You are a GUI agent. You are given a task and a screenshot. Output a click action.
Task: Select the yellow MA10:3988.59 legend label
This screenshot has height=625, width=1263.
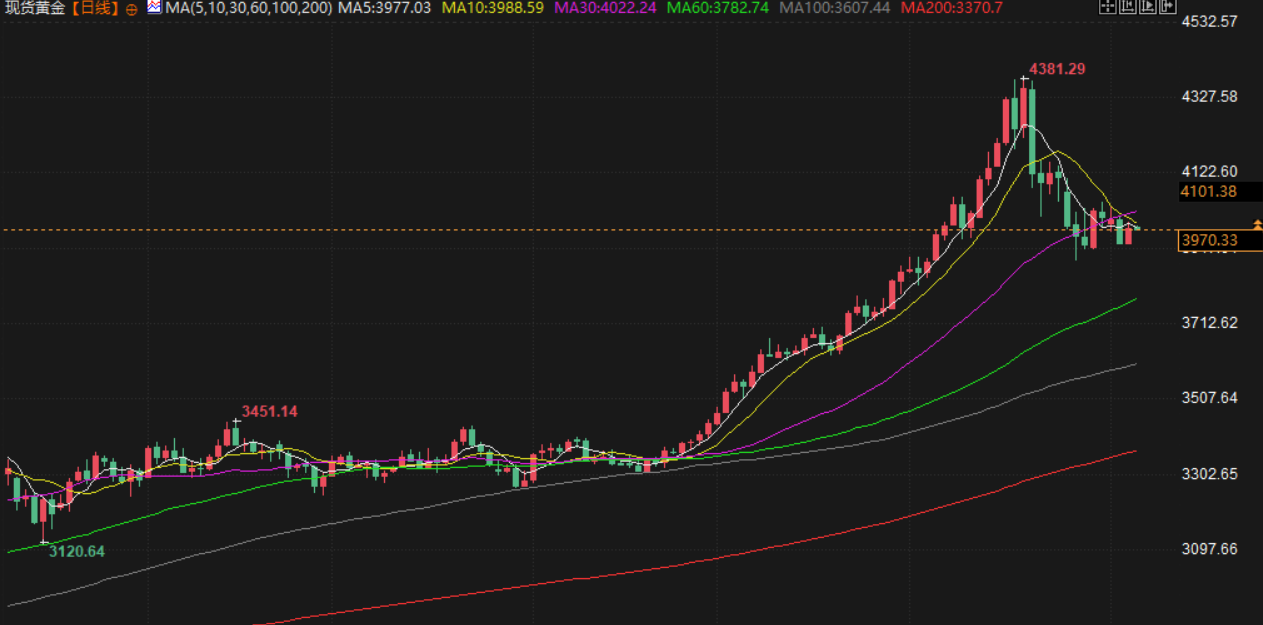492,8
